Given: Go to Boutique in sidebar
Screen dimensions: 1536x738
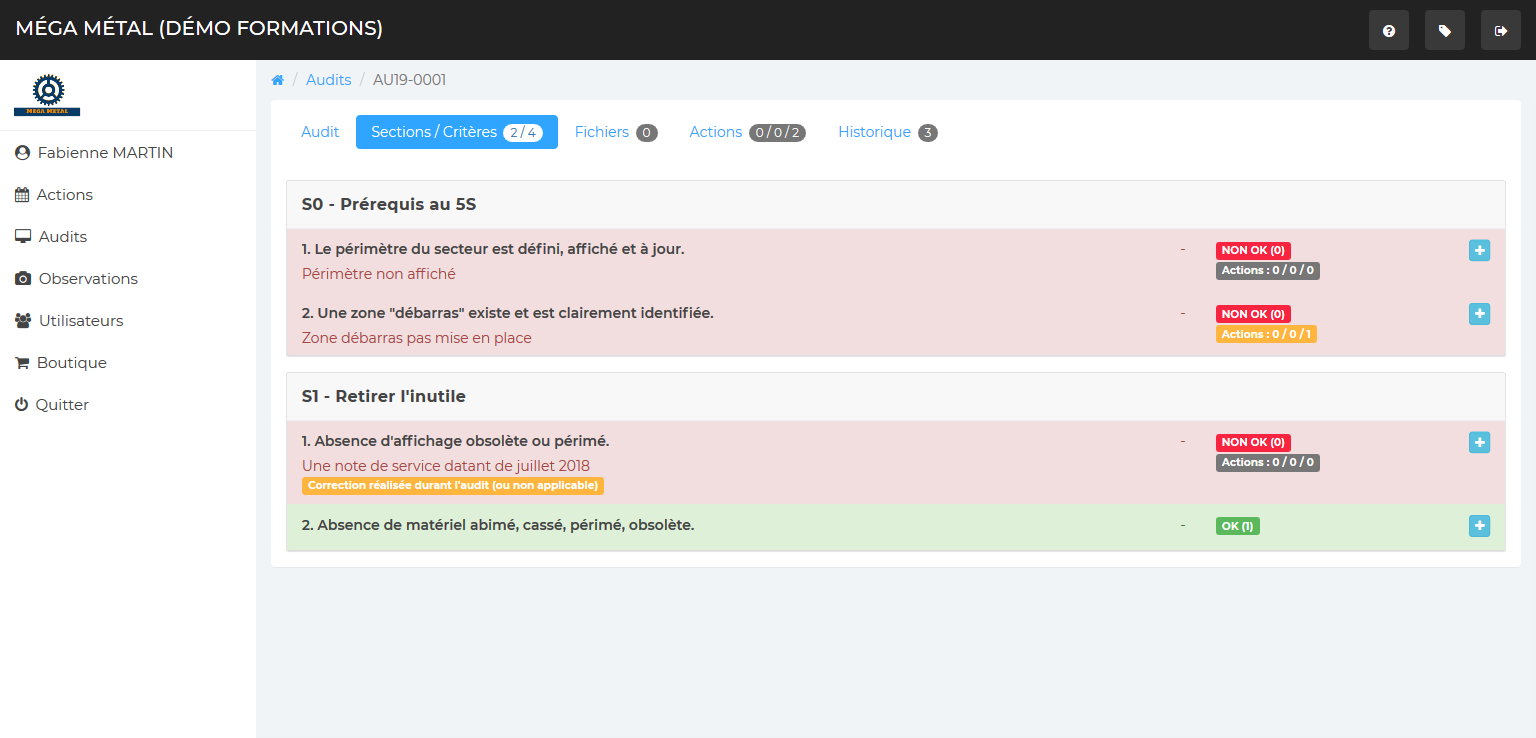Looking at the screenshot, I should tap(71, 363).
